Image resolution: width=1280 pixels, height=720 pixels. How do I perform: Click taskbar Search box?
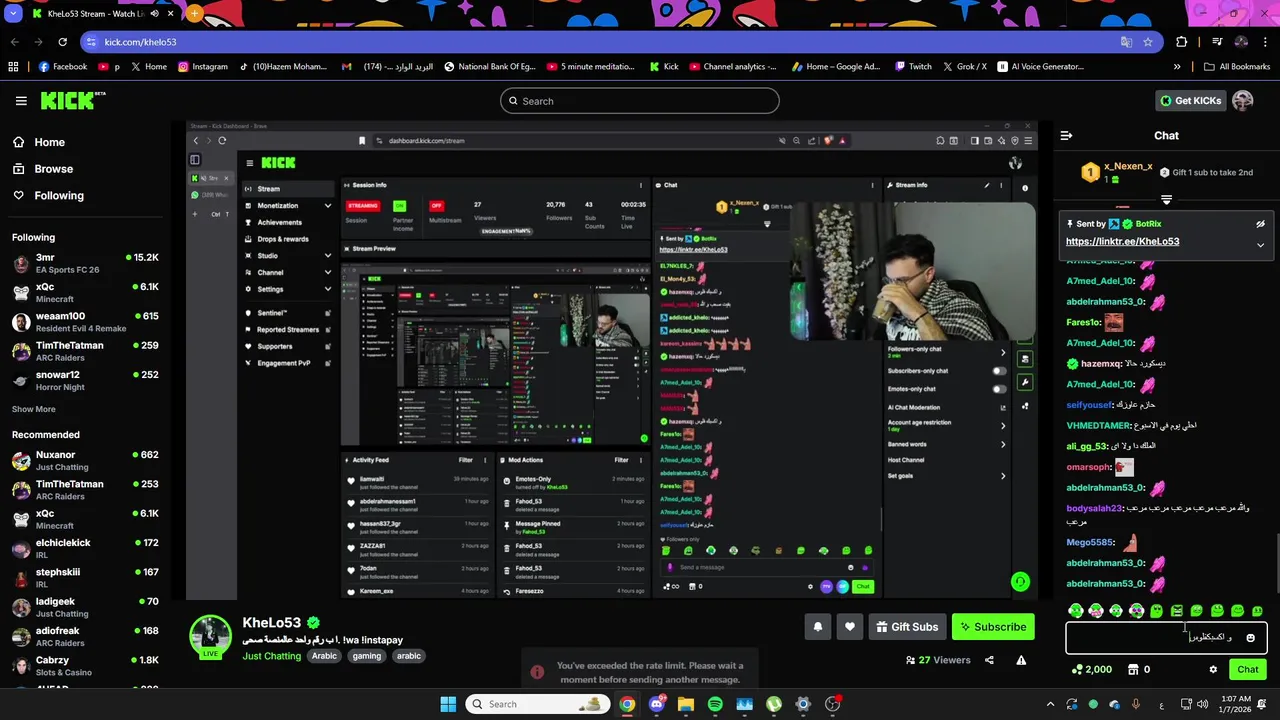tap(538, 704)
